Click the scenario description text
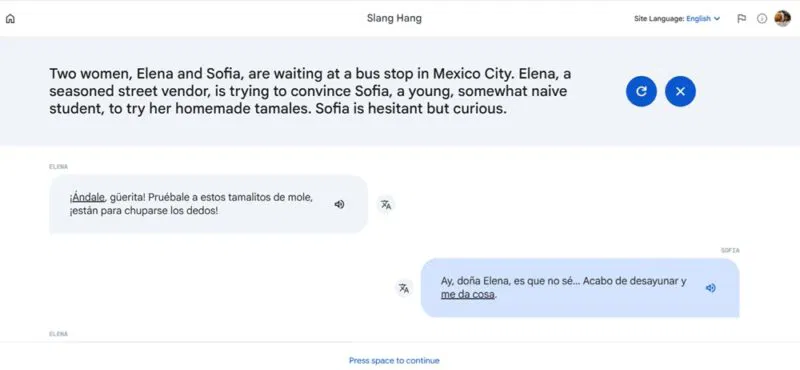The image size is (800, 370). (310, 91)
